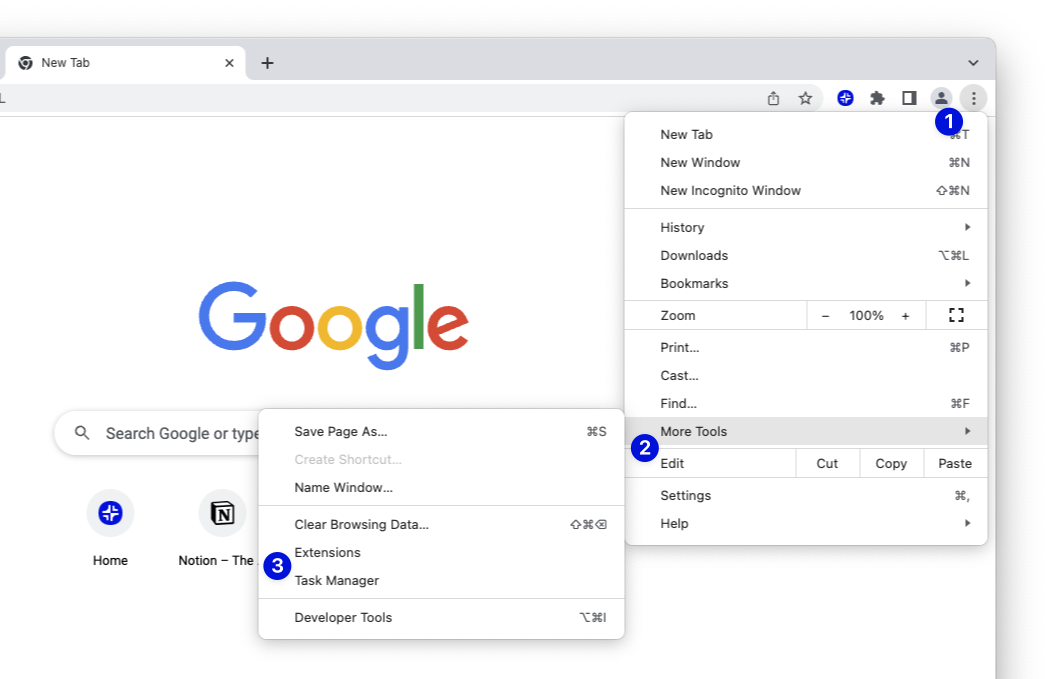This screenshot has height=679, width=1051.
Task: Close the New Tab tab
Action: click(x=229, y=63)
